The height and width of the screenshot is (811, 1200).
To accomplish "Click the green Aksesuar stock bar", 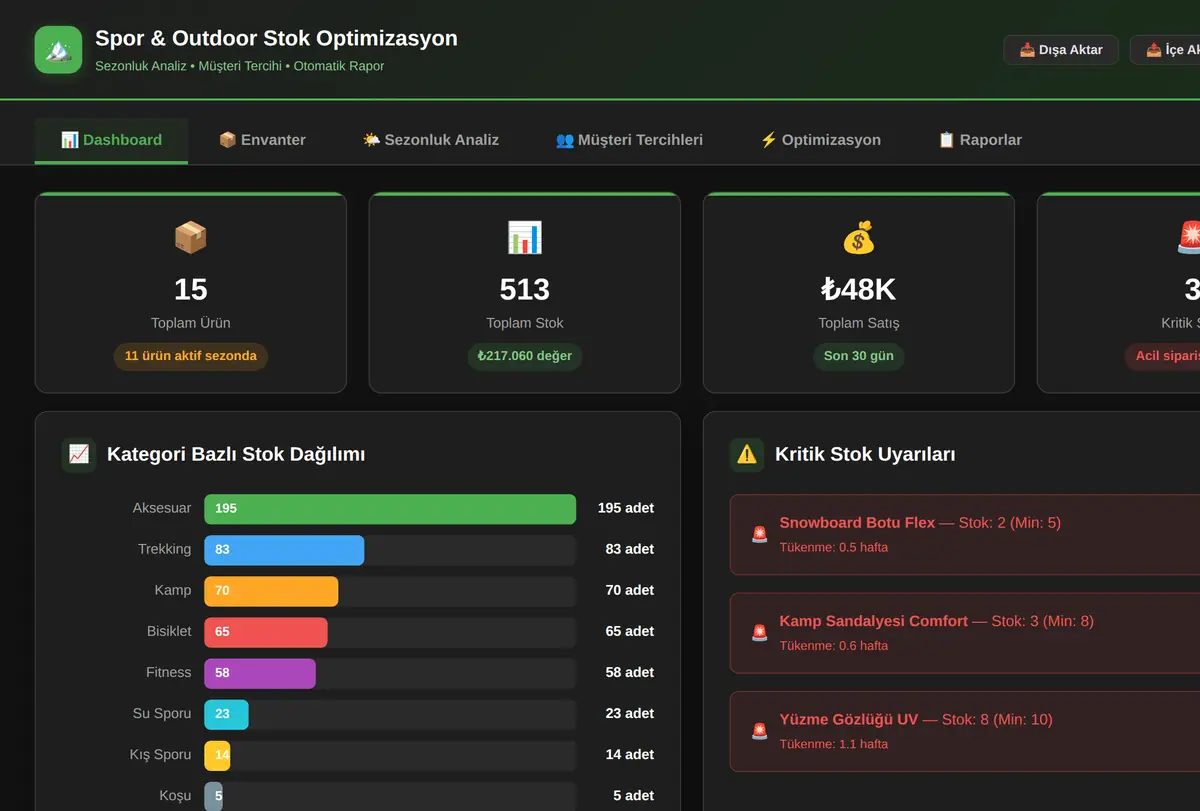I will tap(390, 508).
